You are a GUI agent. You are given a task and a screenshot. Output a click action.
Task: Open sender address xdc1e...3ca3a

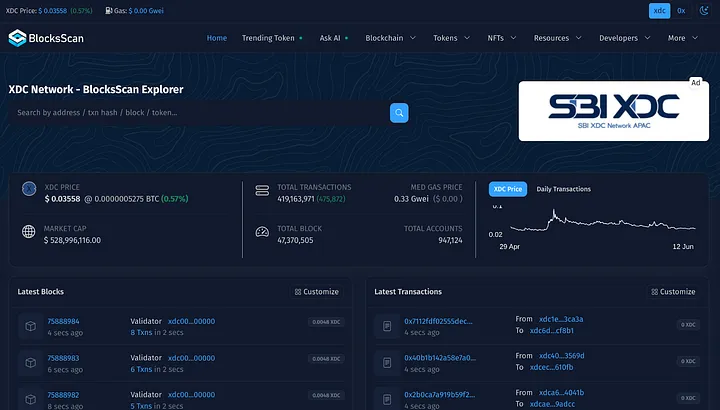[561, 319]
